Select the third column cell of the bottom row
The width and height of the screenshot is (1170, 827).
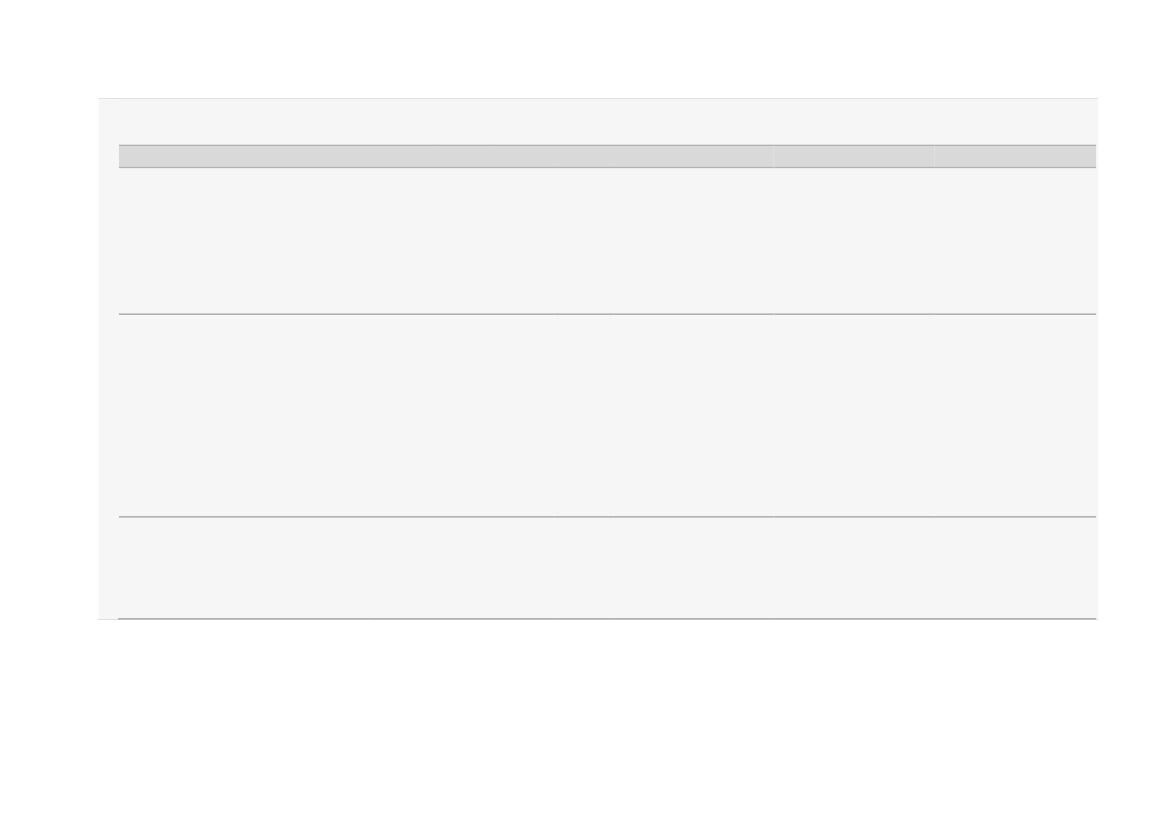(692, 568)
